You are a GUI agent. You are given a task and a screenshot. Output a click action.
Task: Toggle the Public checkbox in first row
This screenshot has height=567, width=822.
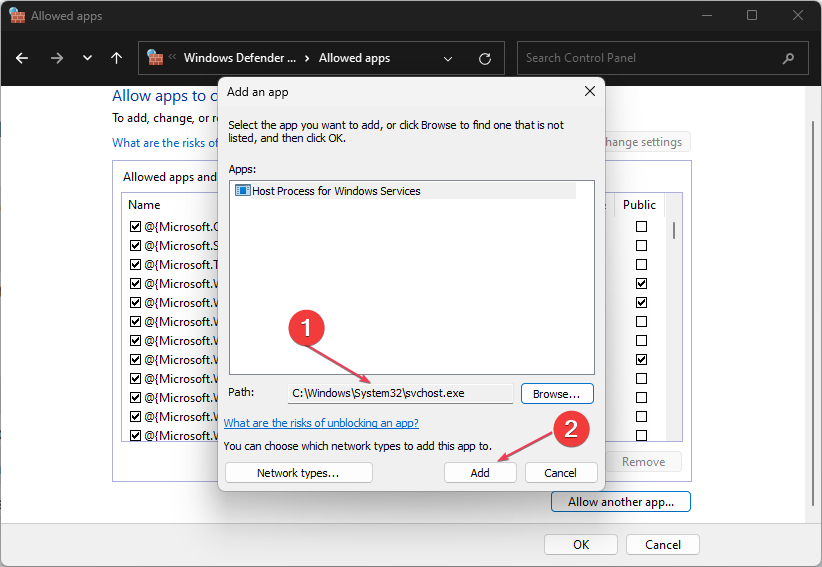tap(641, 226)
